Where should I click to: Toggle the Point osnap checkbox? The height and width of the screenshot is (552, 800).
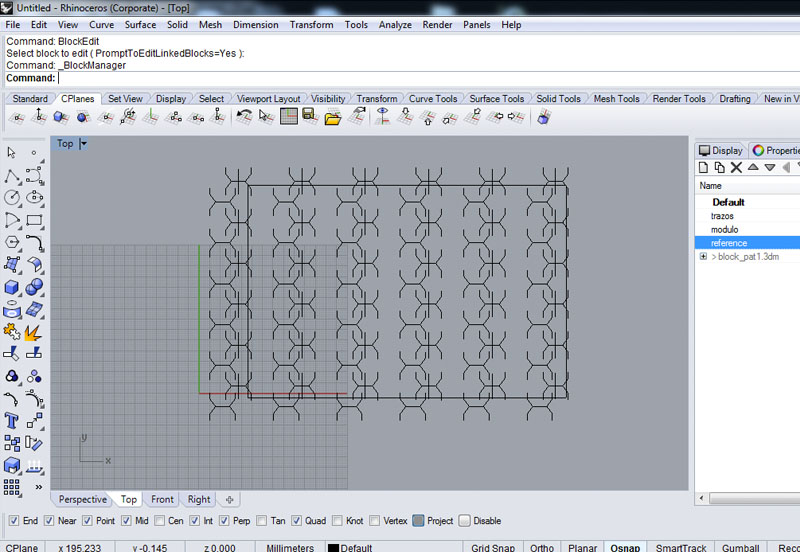coord(87,521)
